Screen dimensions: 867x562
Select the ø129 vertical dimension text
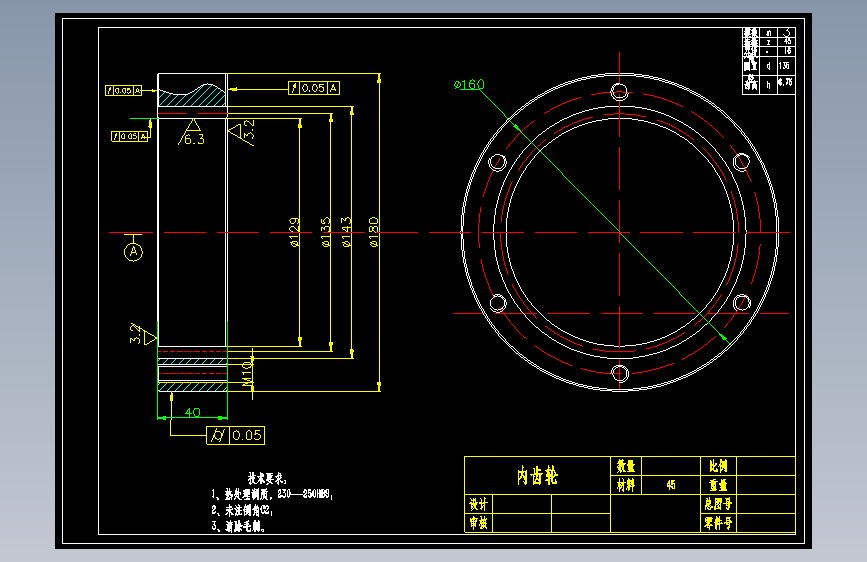pyautogui.click(x=295, y=232)
